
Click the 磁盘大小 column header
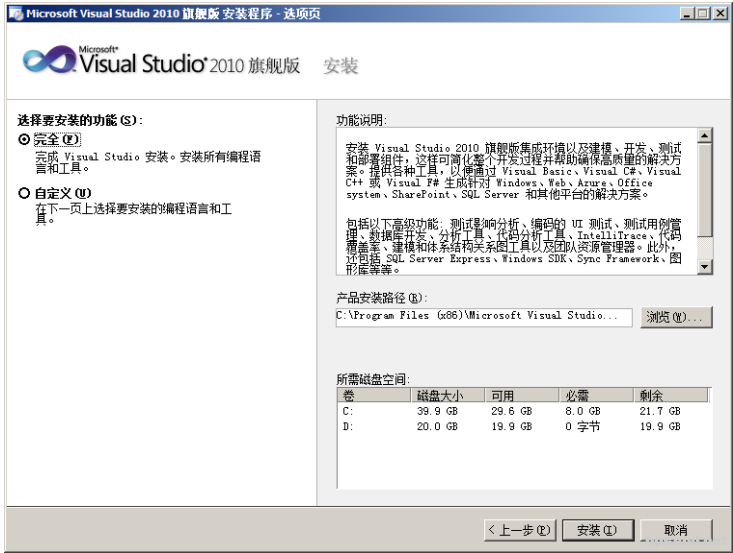click(448, 395)
